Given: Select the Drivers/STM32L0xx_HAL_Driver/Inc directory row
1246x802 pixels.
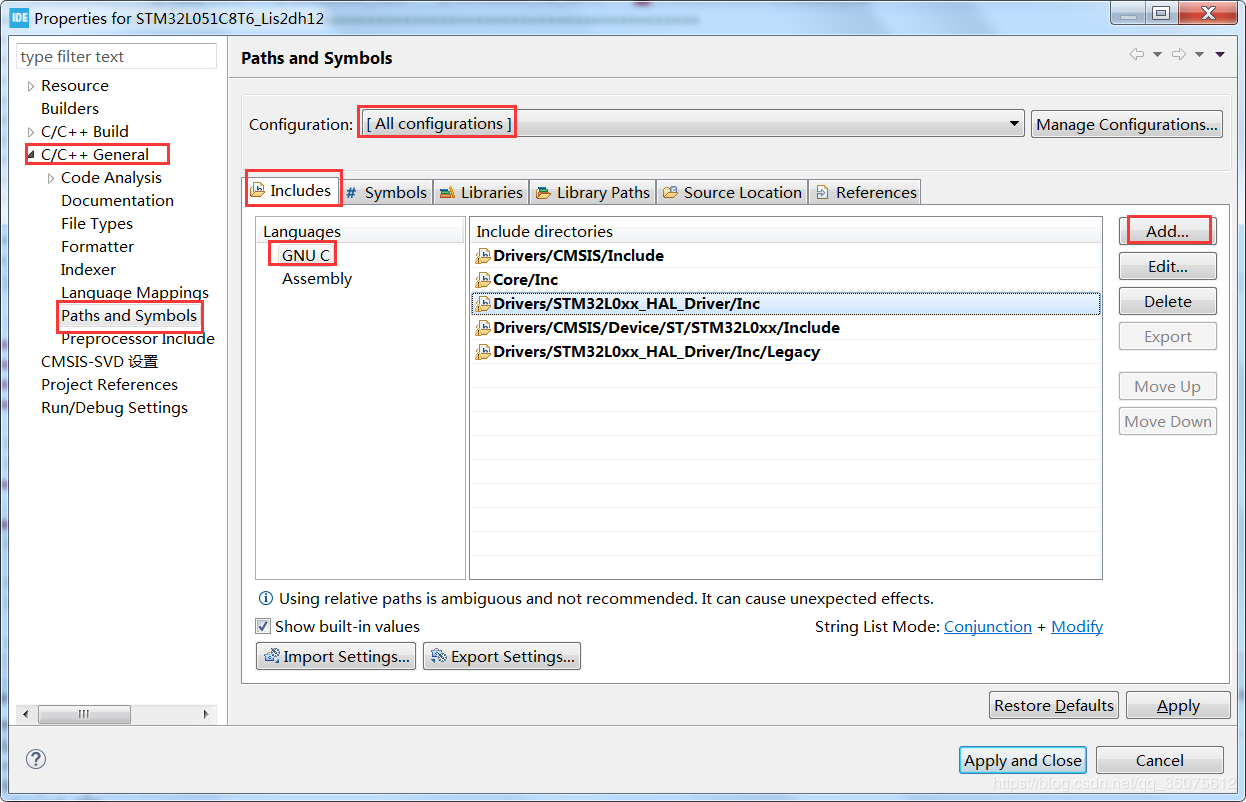Looking at the screenshot, I should [786, 304].
